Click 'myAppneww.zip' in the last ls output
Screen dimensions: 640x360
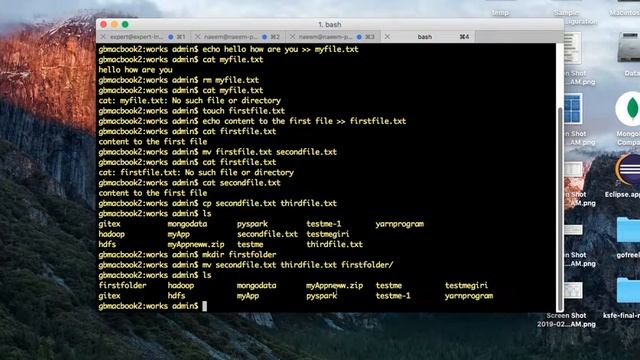click(x=334, y=285)
